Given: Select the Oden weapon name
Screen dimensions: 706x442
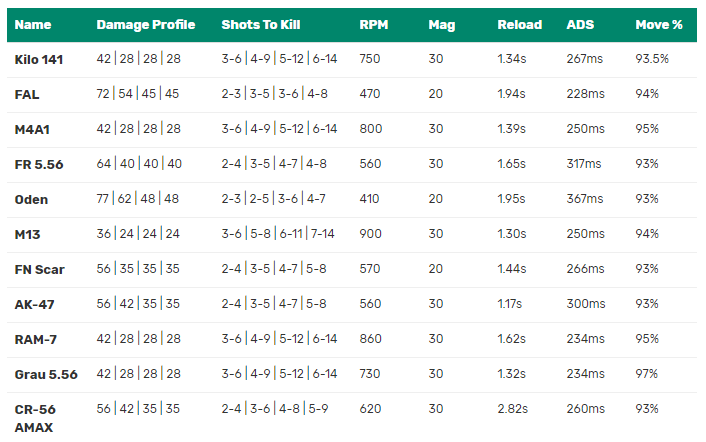Looking at the screenshot, I should pos(31,199).
